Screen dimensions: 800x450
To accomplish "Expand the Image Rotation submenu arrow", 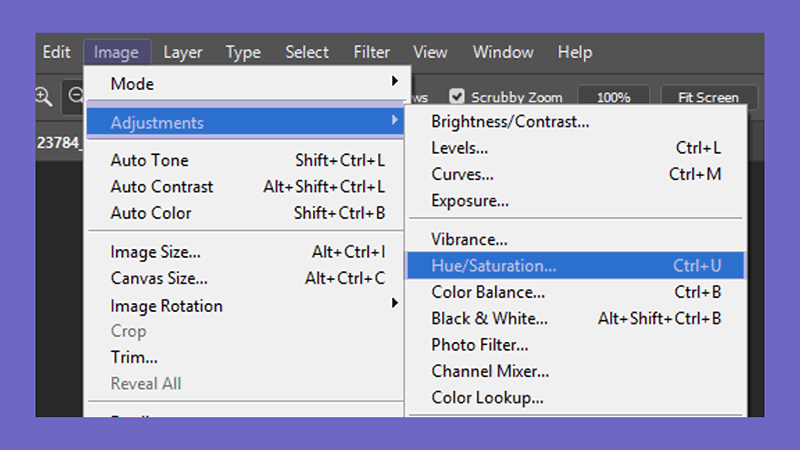I will [394, 303].
